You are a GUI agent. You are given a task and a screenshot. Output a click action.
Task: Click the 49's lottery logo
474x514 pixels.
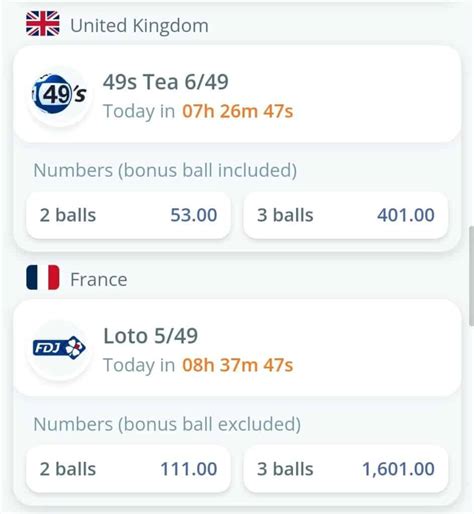coord(60,95)
